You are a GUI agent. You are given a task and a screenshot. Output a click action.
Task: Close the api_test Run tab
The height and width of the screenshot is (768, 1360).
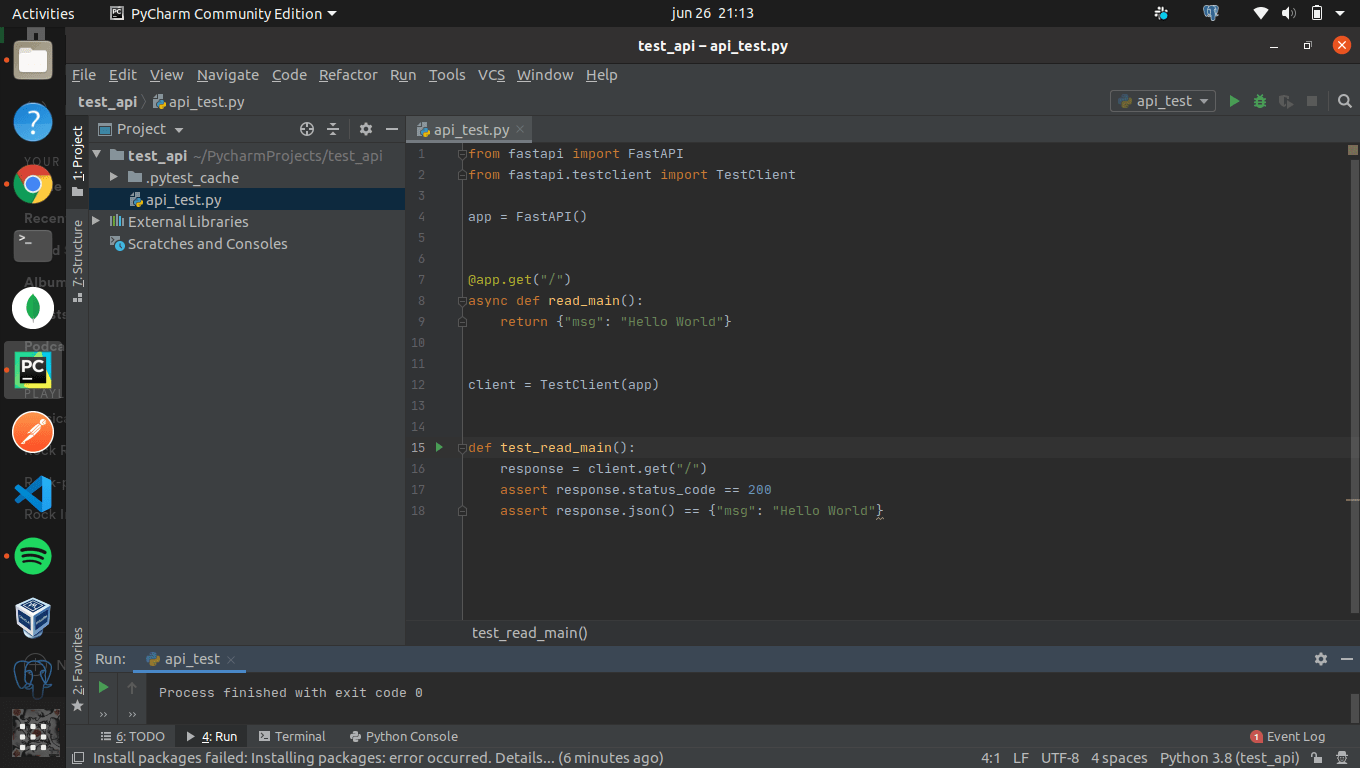[231, 660]
